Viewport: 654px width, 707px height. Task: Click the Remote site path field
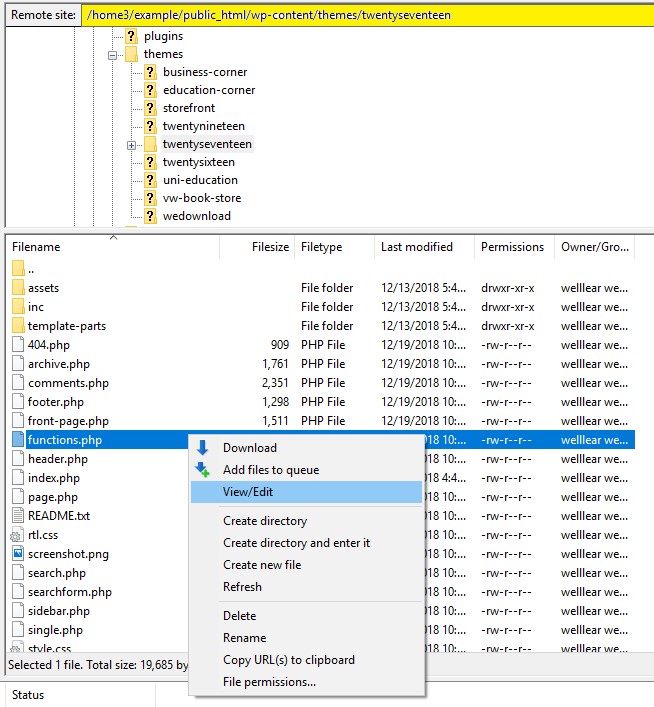[x=368, y=16]
